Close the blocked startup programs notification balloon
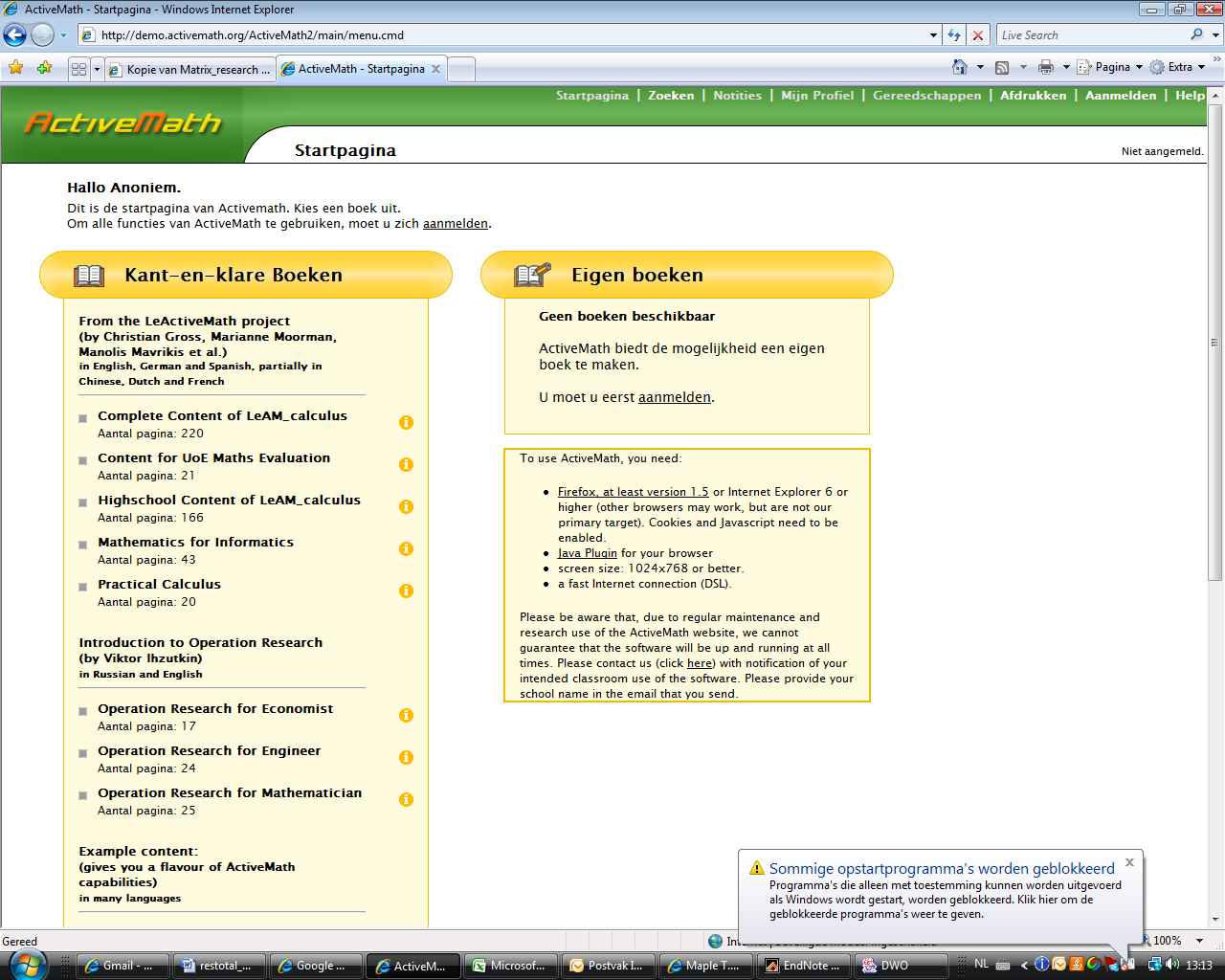Viewport: 1225px width, 980px height. (1129, 862)
